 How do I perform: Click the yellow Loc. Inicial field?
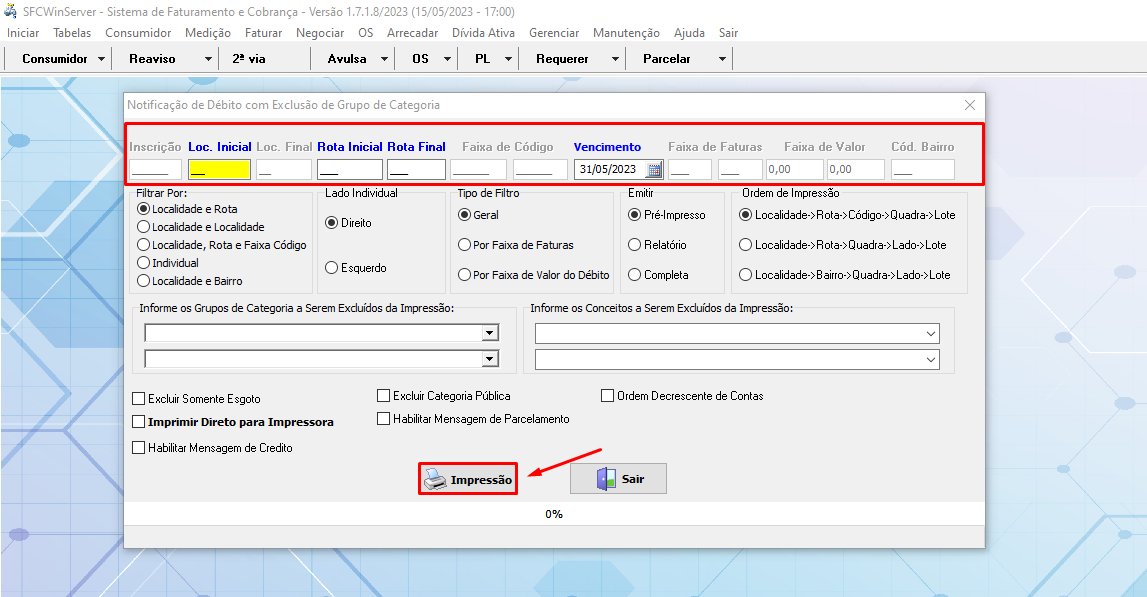pos(219,170)
